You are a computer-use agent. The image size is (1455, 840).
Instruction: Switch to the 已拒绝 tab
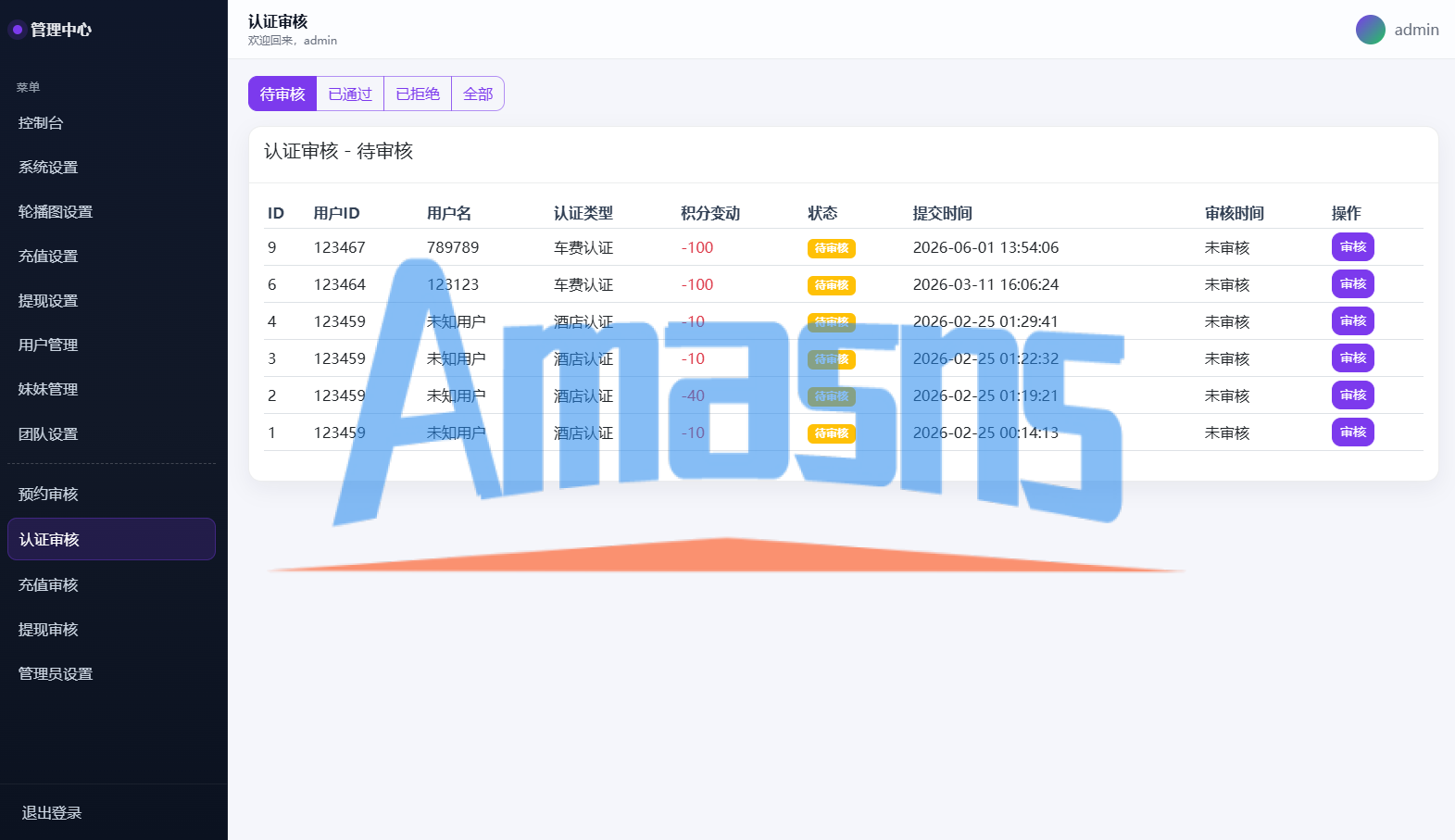(x=418, y=94)
